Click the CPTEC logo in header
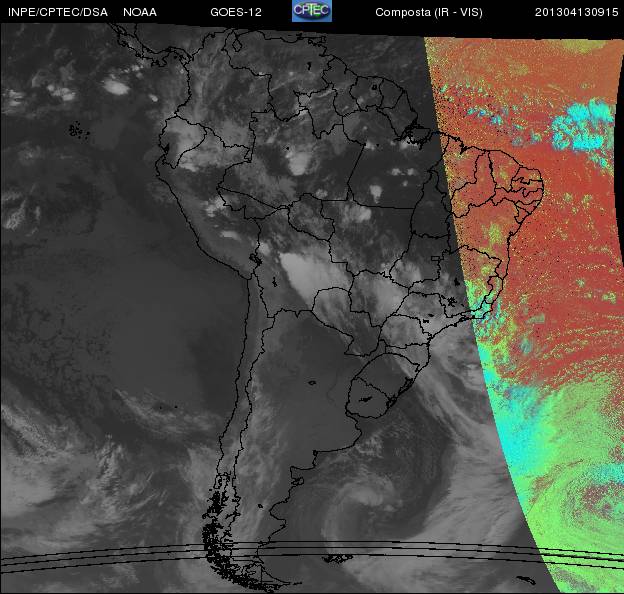The image size is (624, 594). pyautogui.click(x=312, y=11)
